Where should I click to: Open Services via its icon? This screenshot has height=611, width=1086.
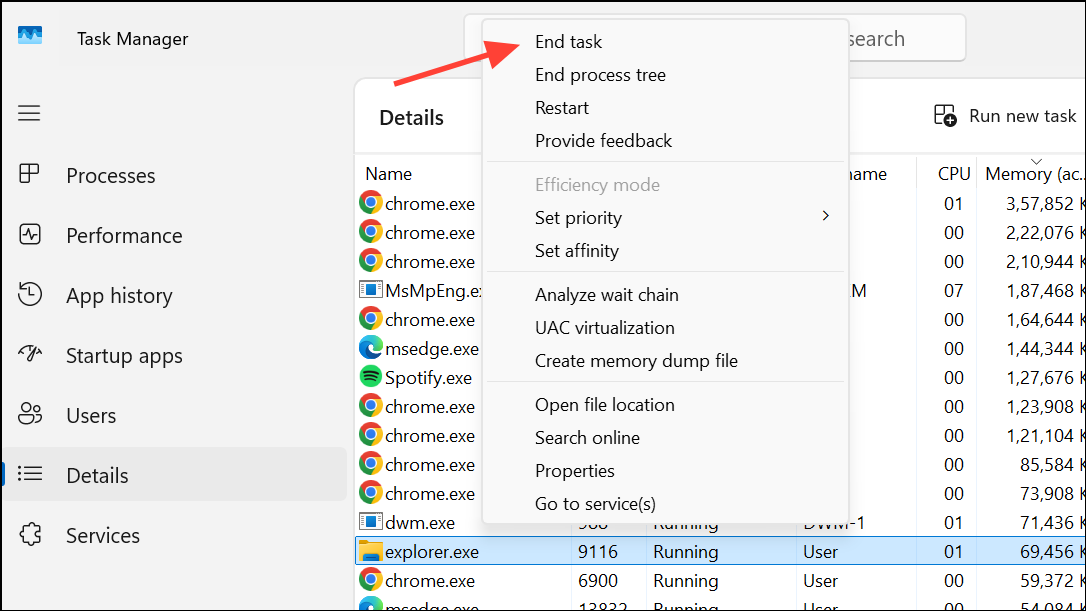(x=29, y=535)
